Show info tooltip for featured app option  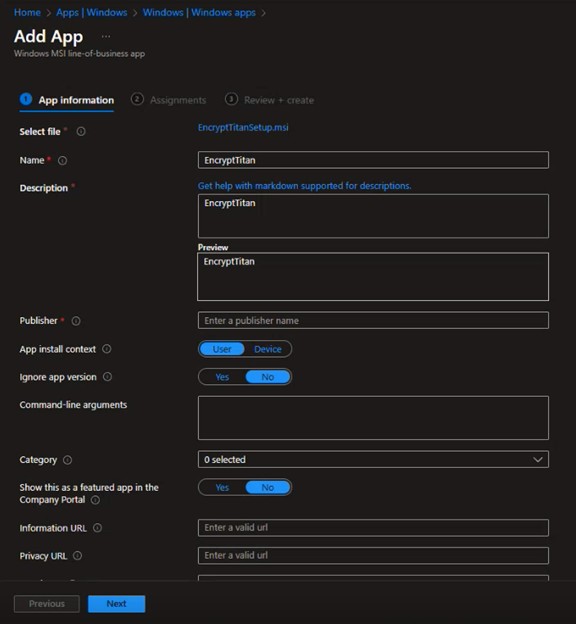96,500
